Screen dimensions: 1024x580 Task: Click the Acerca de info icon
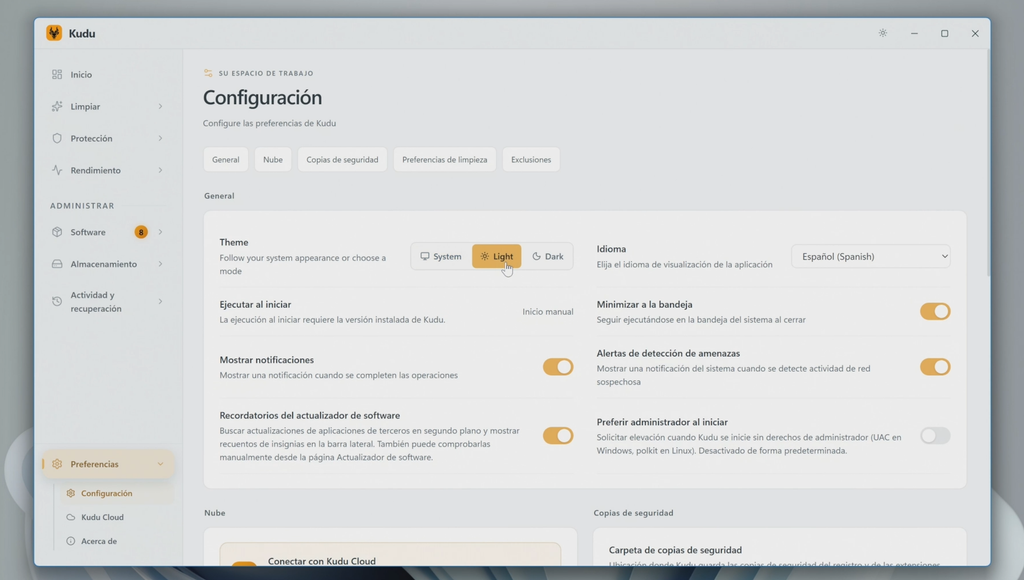71,541
